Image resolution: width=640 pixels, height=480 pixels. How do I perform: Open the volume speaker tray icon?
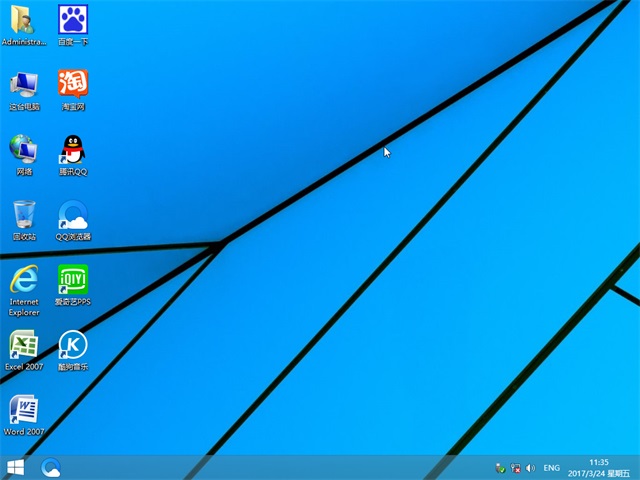pos(530,467)
